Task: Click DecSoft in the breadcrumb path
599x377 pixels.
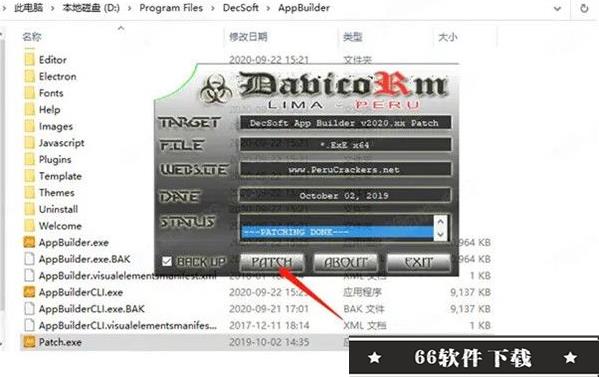Action: 241,8
